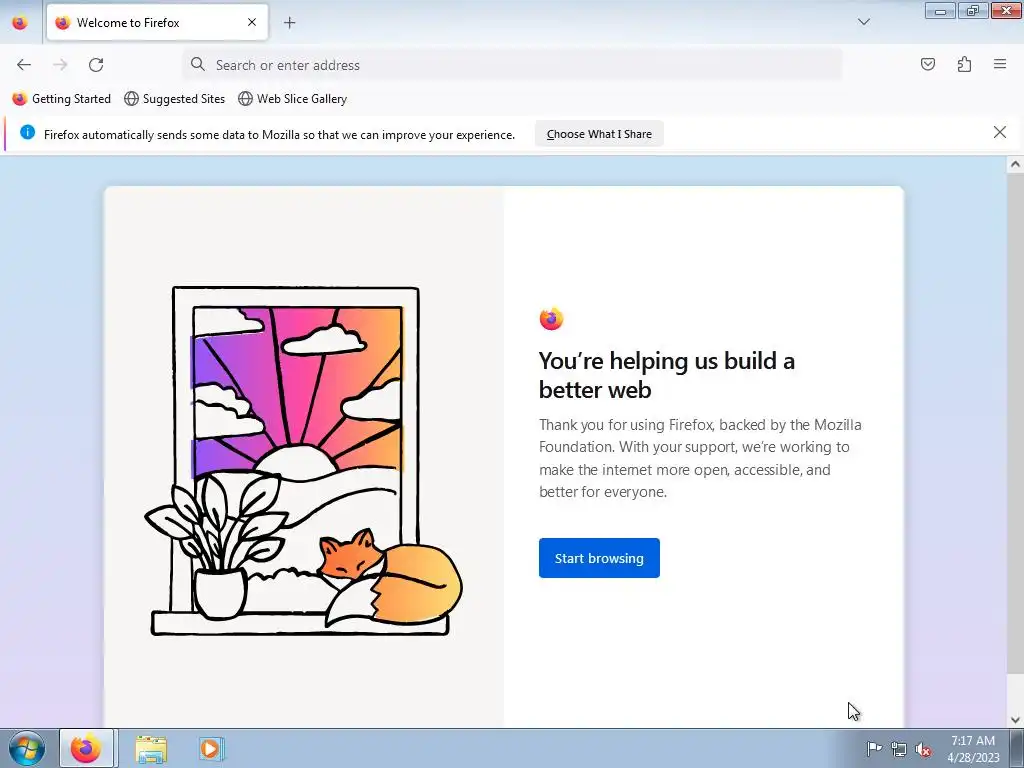This screenshot has width=1024, height=768.
Task: Open a new tab with plus icon
Action: click(289, 23)
